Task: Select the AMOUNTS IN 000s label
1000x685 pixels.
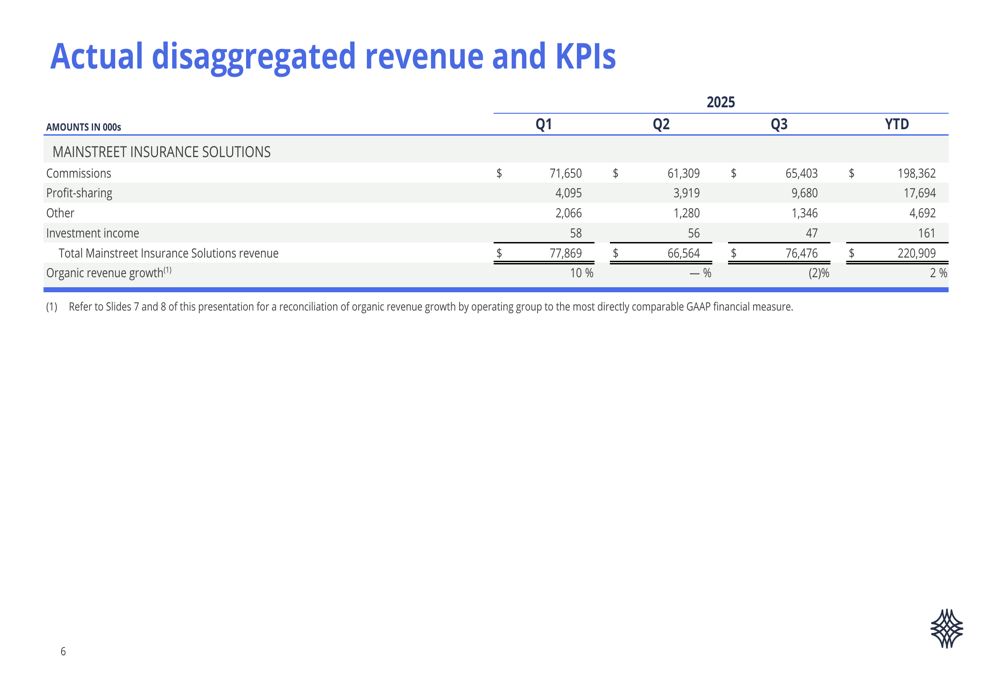Action: (x=83, y=127)
